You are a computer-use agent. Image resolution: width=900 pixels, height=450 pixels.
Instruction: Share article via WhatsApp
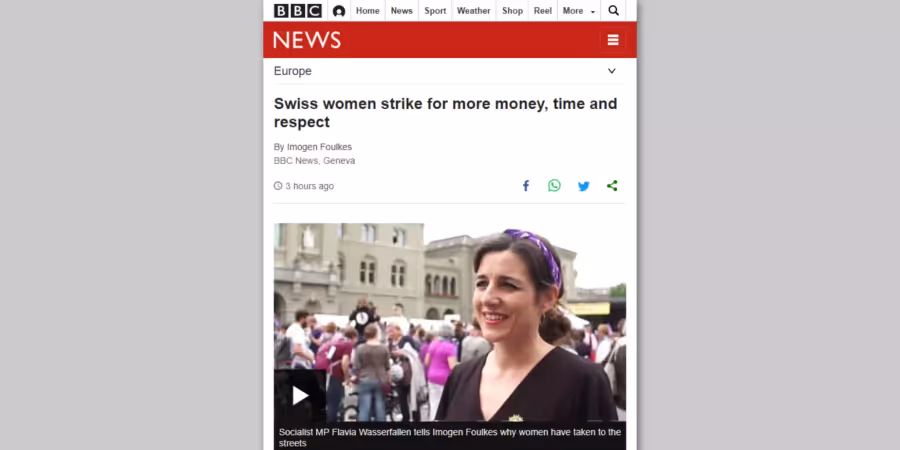(x=554, y=185)
